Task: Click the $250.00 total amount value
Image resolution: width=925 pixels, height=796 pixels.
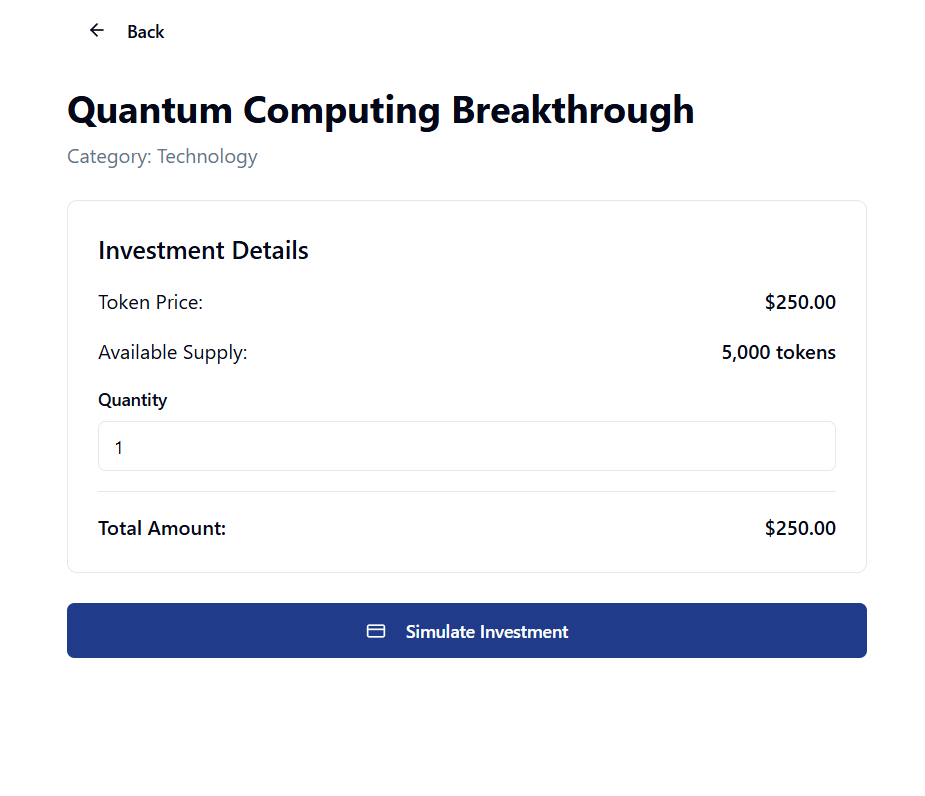Action: [x=800, y=528]
